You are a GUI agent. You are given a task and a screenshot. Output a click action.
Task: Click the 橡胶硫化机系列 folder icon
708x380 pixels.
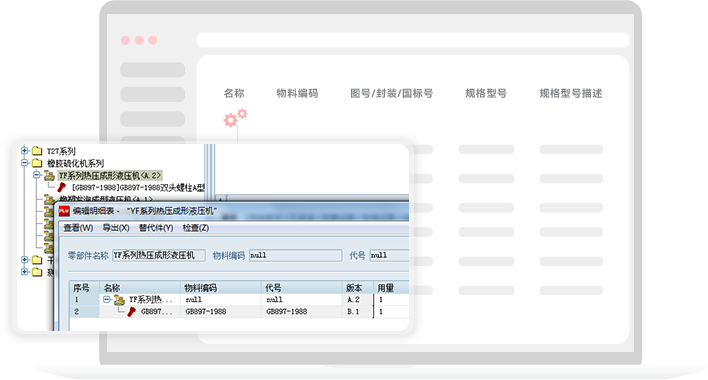coord(37,163)
